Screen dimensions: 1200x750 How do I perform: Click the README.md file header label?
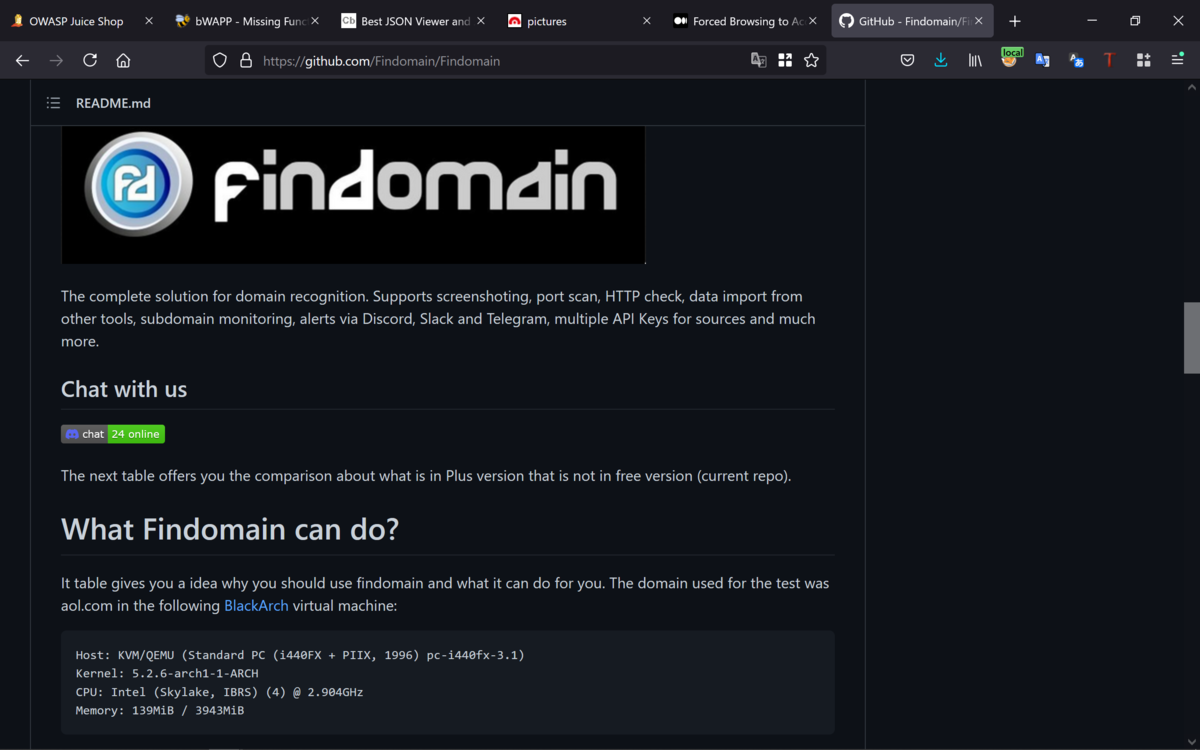113,103
